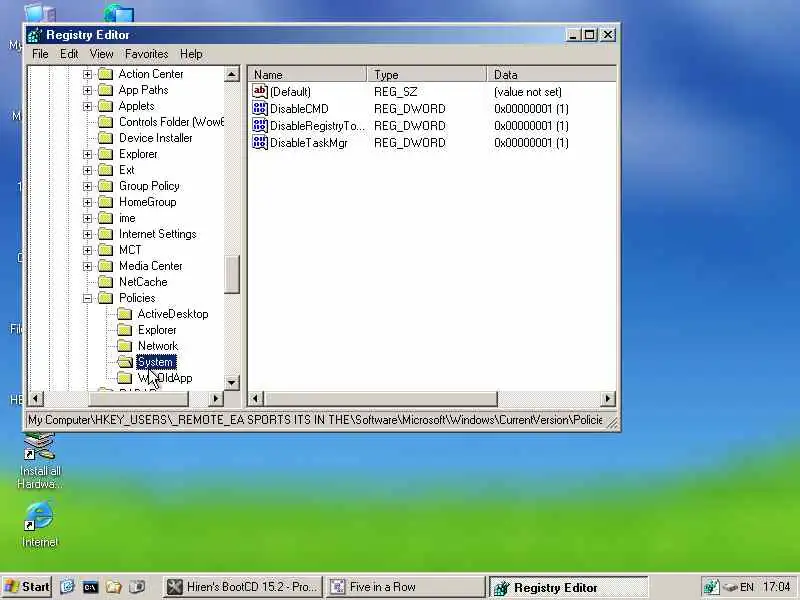Expand the MCT key
Image resolution: width=800 pixels, height=600 pixels.
click(x=87, y=250)
